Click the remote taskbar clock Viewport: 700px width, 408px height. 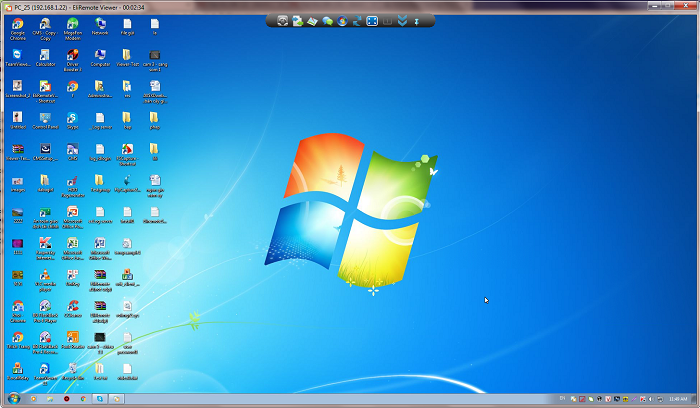click(x=678, y=399)
